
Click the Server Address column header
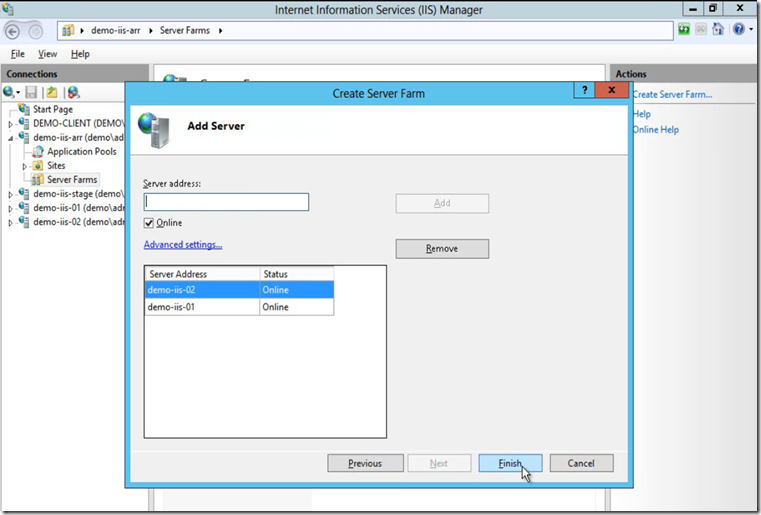pyautogui.click(x=202, y=274)
